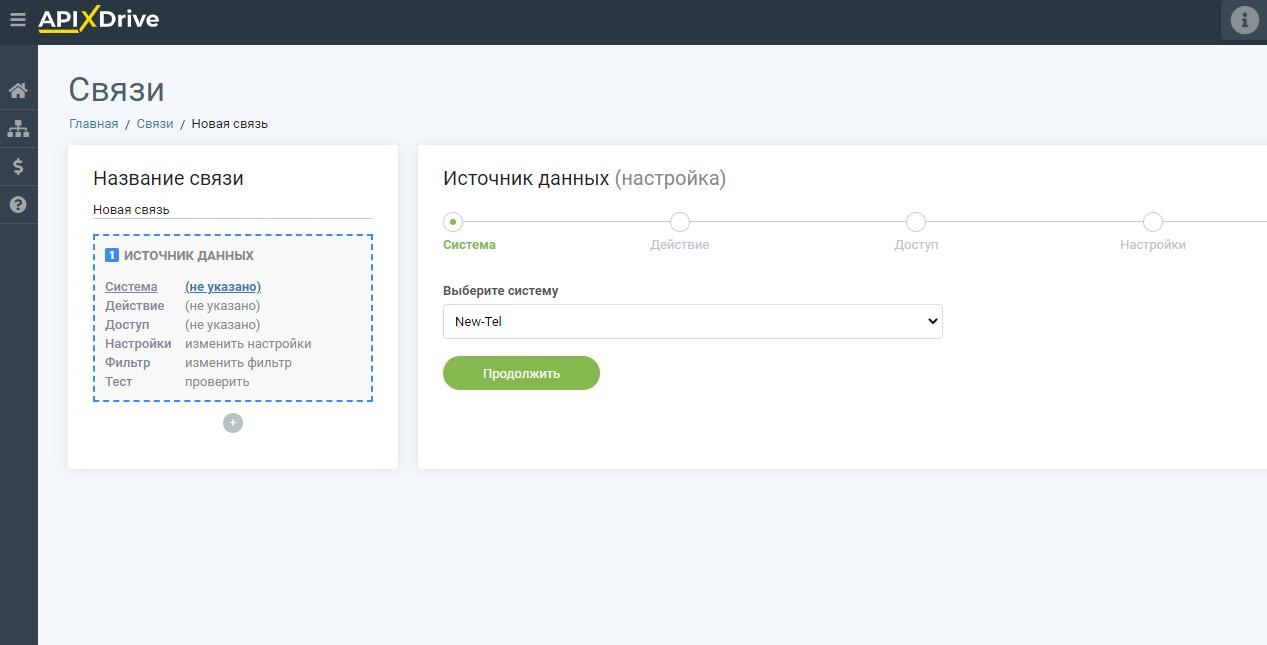Open billing dollar icon in sidebar

[18, 167]
